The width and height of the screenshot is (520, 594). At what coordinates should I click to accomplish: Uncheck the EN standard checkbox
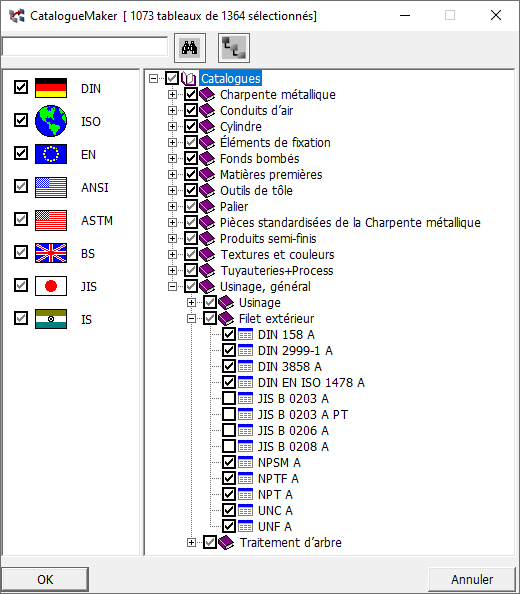(x=21, y=153)
